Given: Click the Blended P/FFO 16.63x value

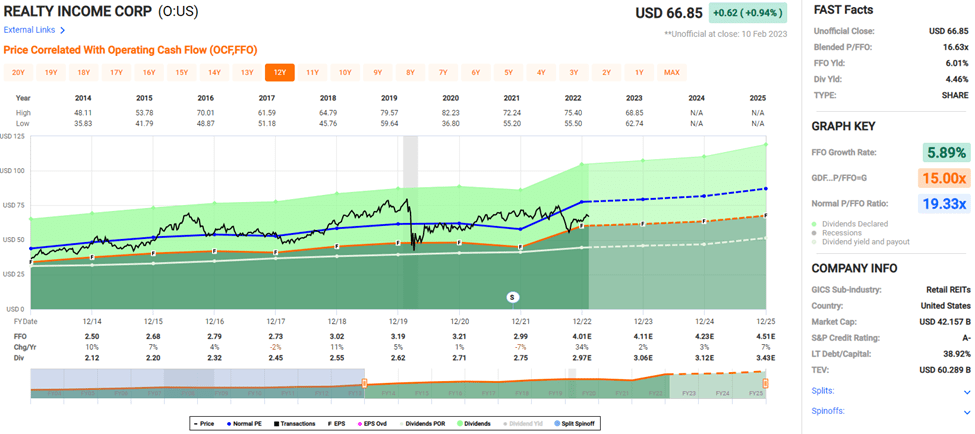Looking at the screenshot, I should point(958,47).
